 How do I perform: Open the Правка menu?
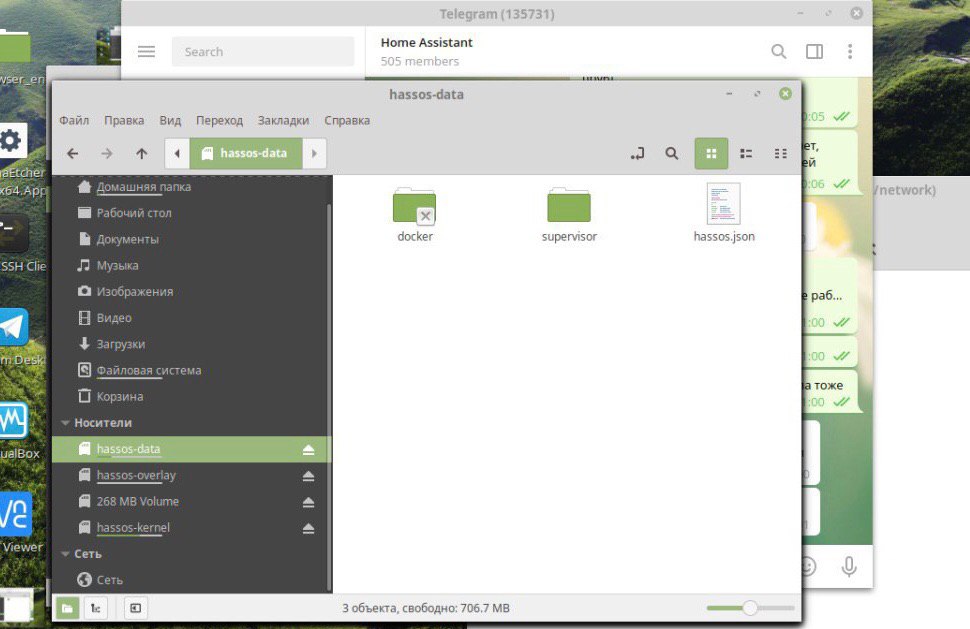pos(124,121)
